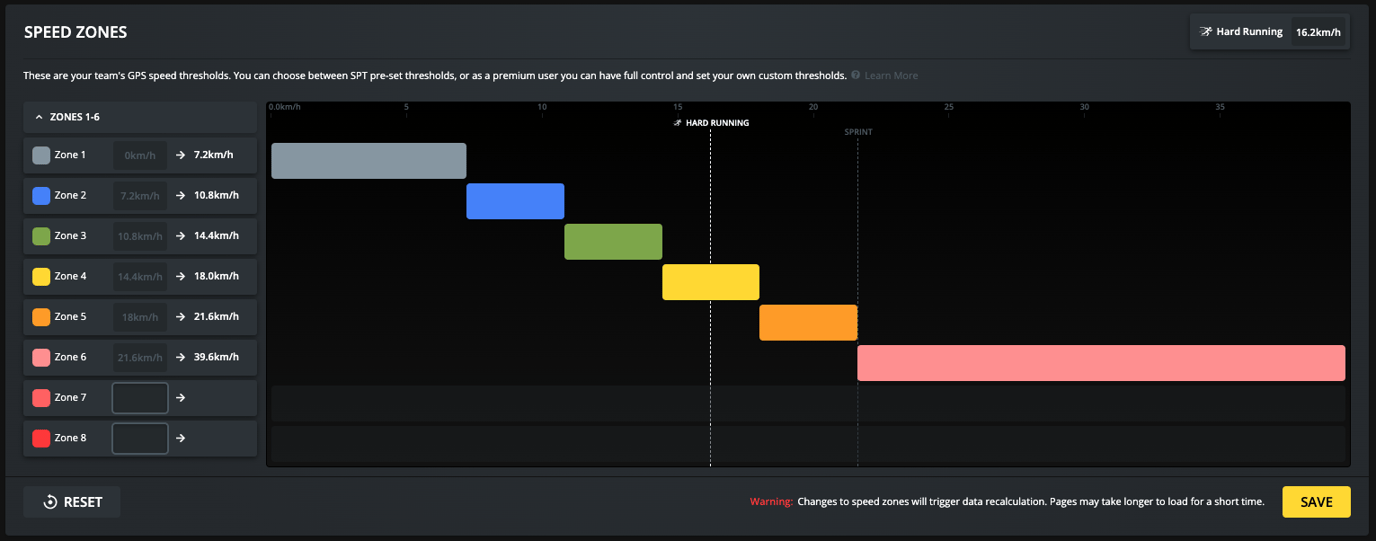Viewport: 1376px width, 541px height.
Task: Reset the speed zones
Action: (x=72, y=502)
